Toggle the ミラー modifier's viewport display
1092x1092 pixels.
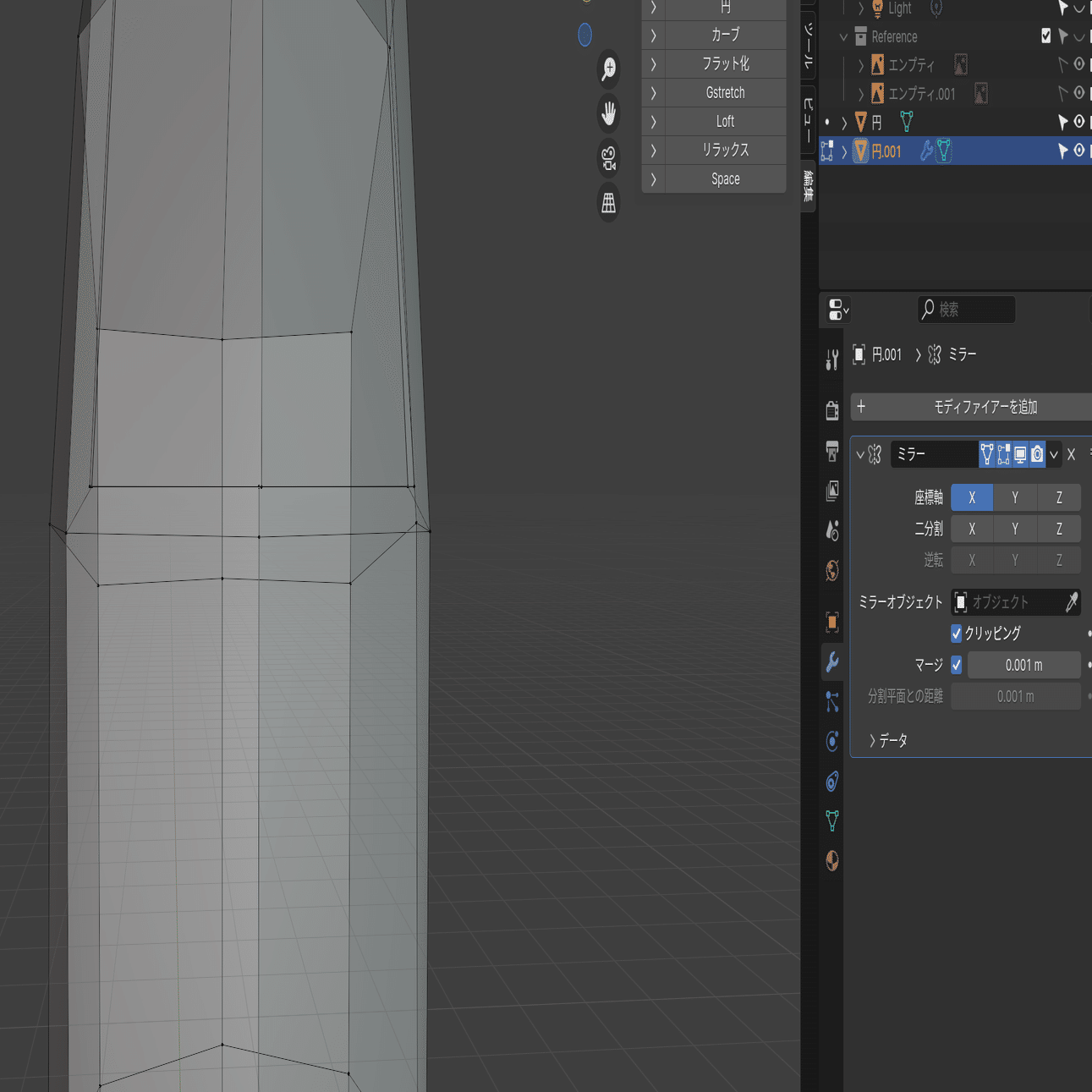click(x=1021, y=454)
